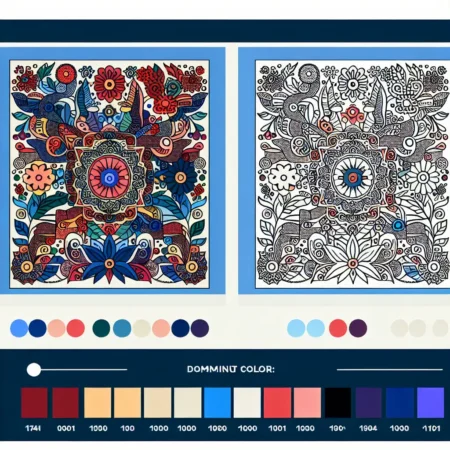
Task: Pick the purple circle in right palette
Action: click(x=358, y=328)
